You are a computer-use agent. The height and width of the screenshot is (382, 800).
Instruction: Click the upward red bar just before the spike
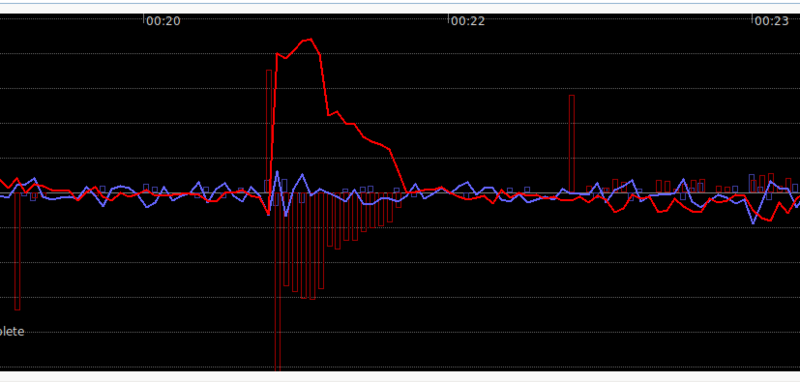tap(269, 132)
